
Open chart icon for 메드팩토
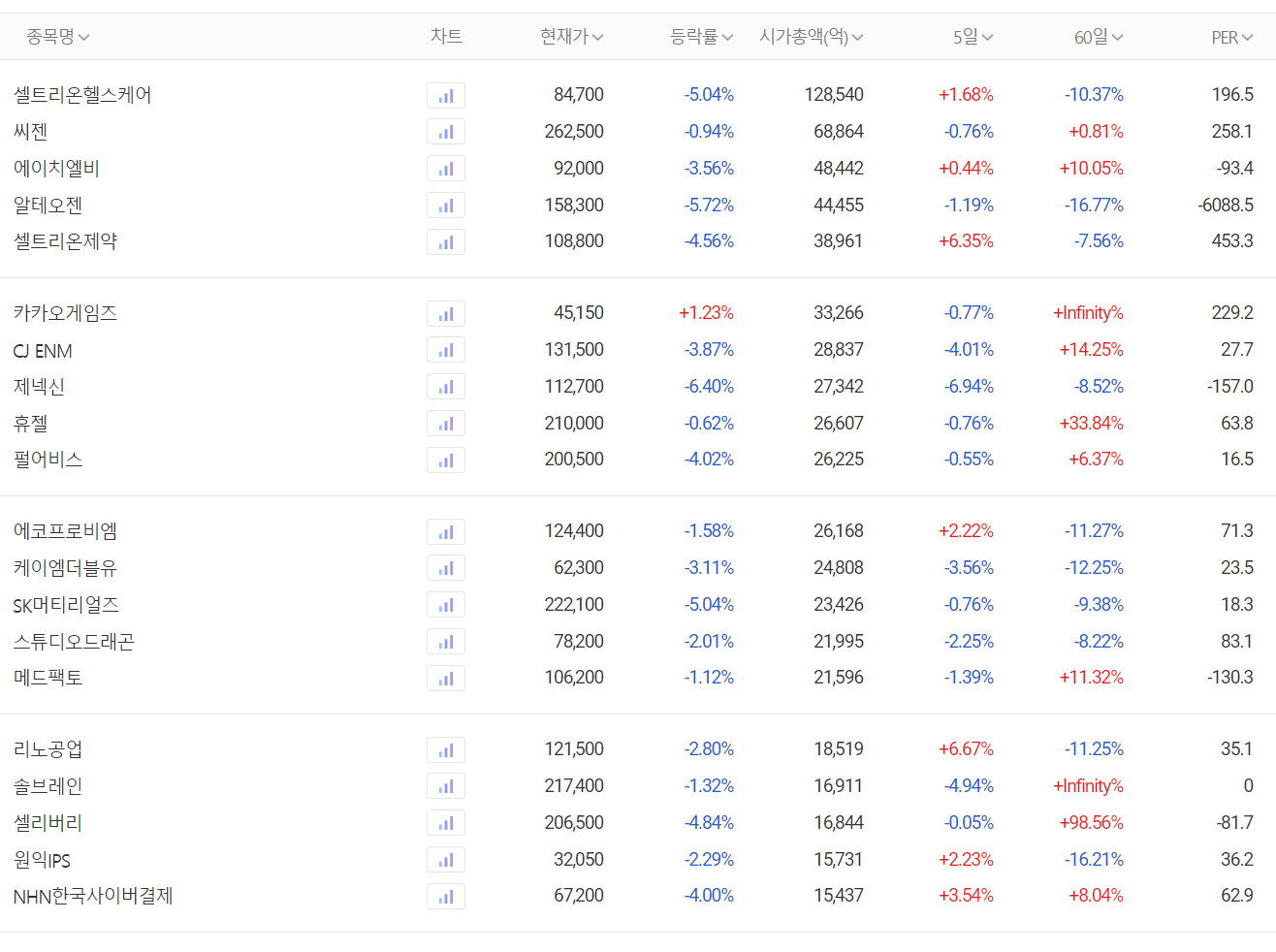click(x=446, y=678)
